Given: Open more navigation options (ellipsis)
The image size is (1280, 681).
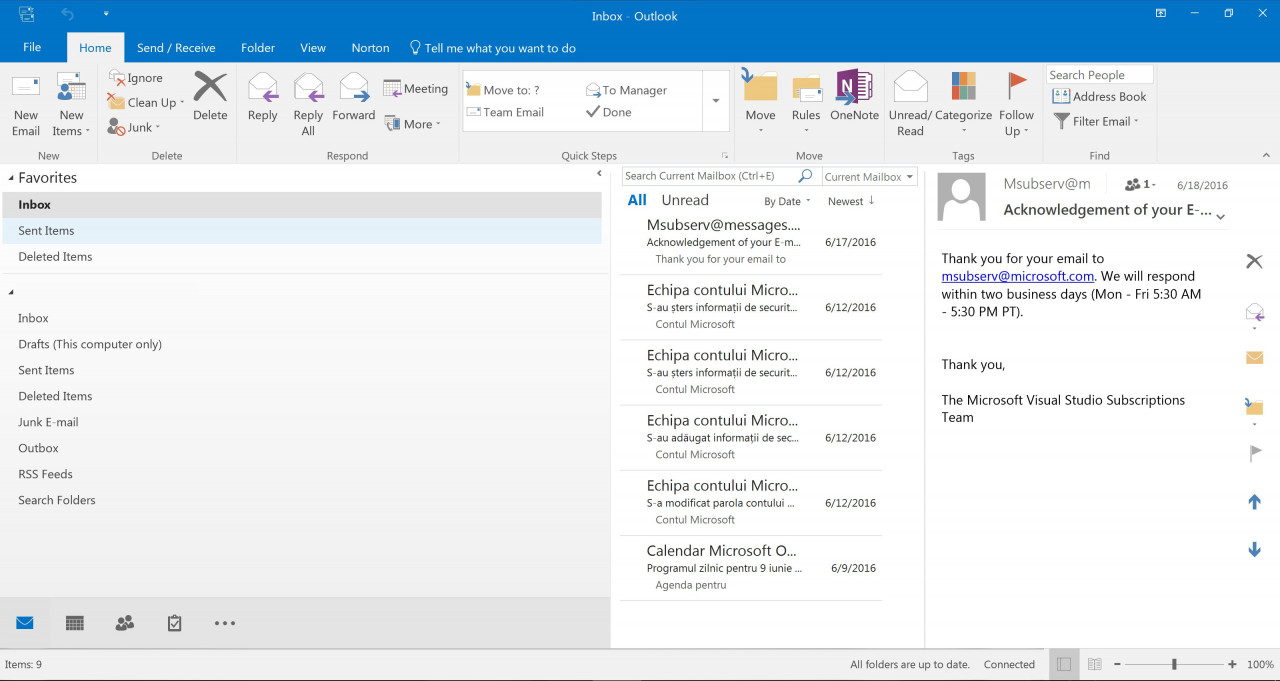Looking at the screenshot, I should pos(225,623).
